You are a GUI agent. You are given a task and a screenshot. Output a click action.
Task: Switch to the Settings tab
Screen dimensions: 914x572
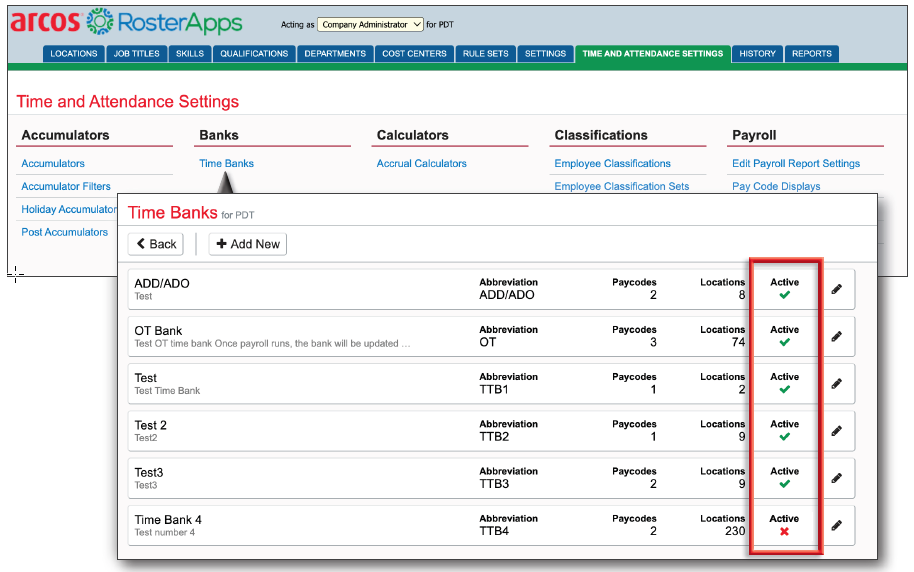tap(546, 54)
